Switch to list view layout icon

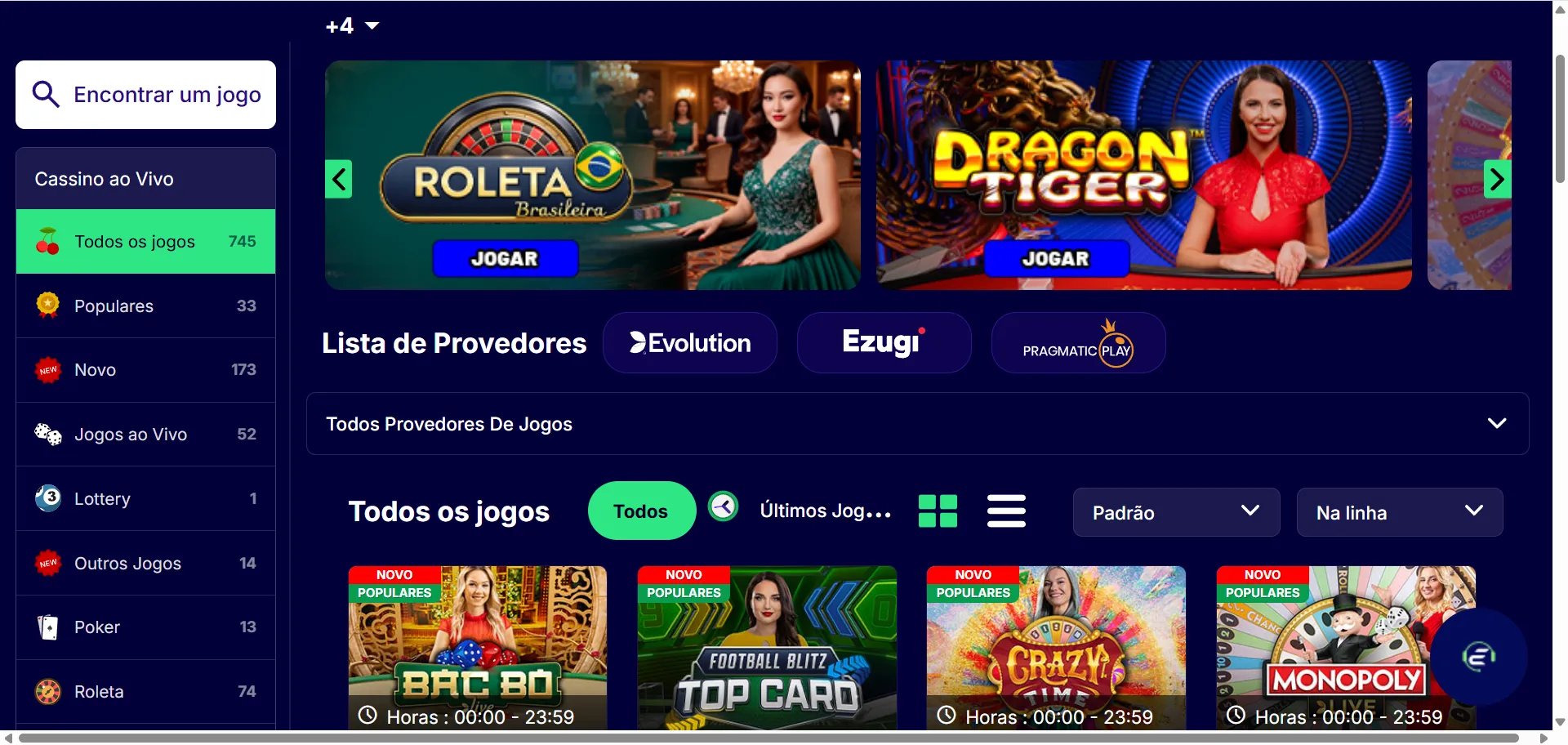(1006, 511)
